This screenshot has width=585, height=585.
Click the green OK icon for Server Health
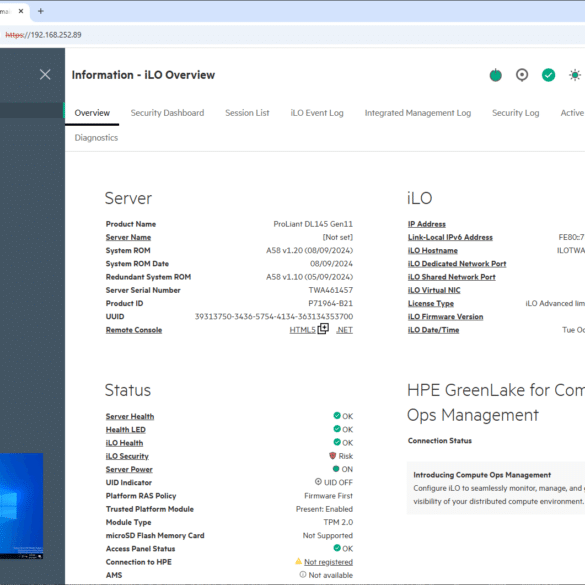pyautogui.click(x=337, y=416)
